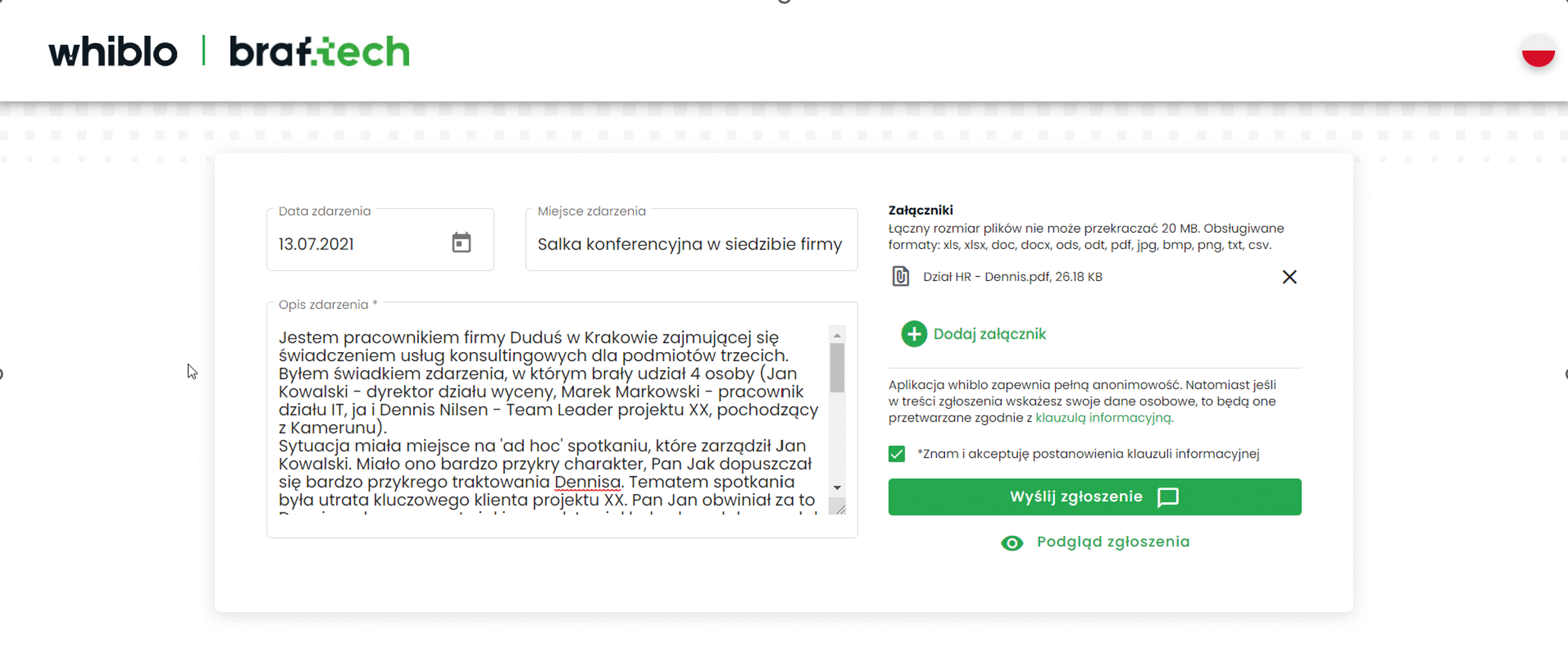Click scroll-down arrow in description box
The width and height of the screenshot is (1568, 661).
tap(837, 488)
